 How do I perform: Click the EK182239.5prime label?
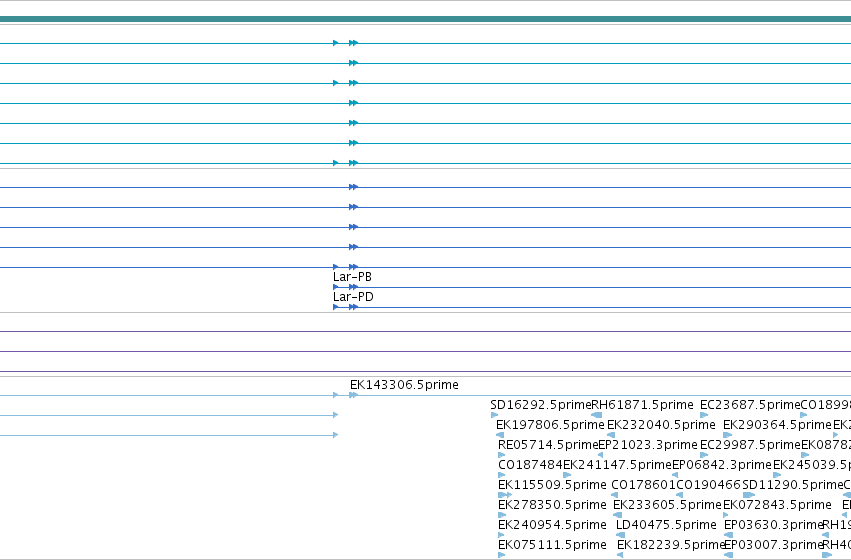[671, 545]
